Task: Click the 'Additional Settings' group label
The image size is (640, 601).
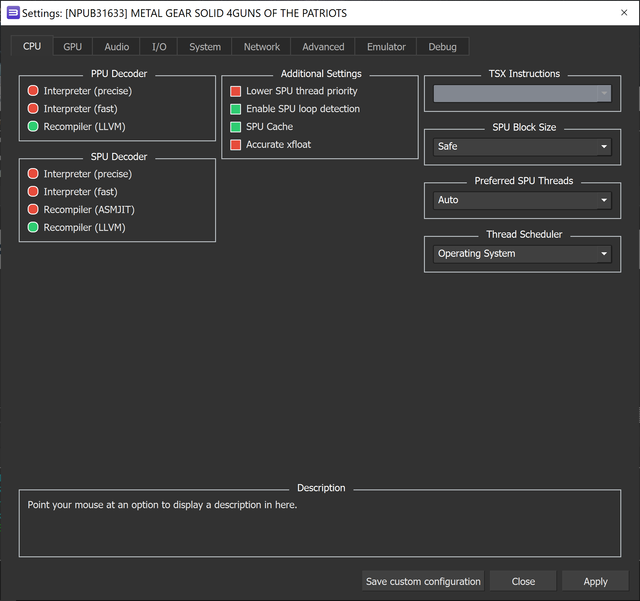Action: pos(321,74)
